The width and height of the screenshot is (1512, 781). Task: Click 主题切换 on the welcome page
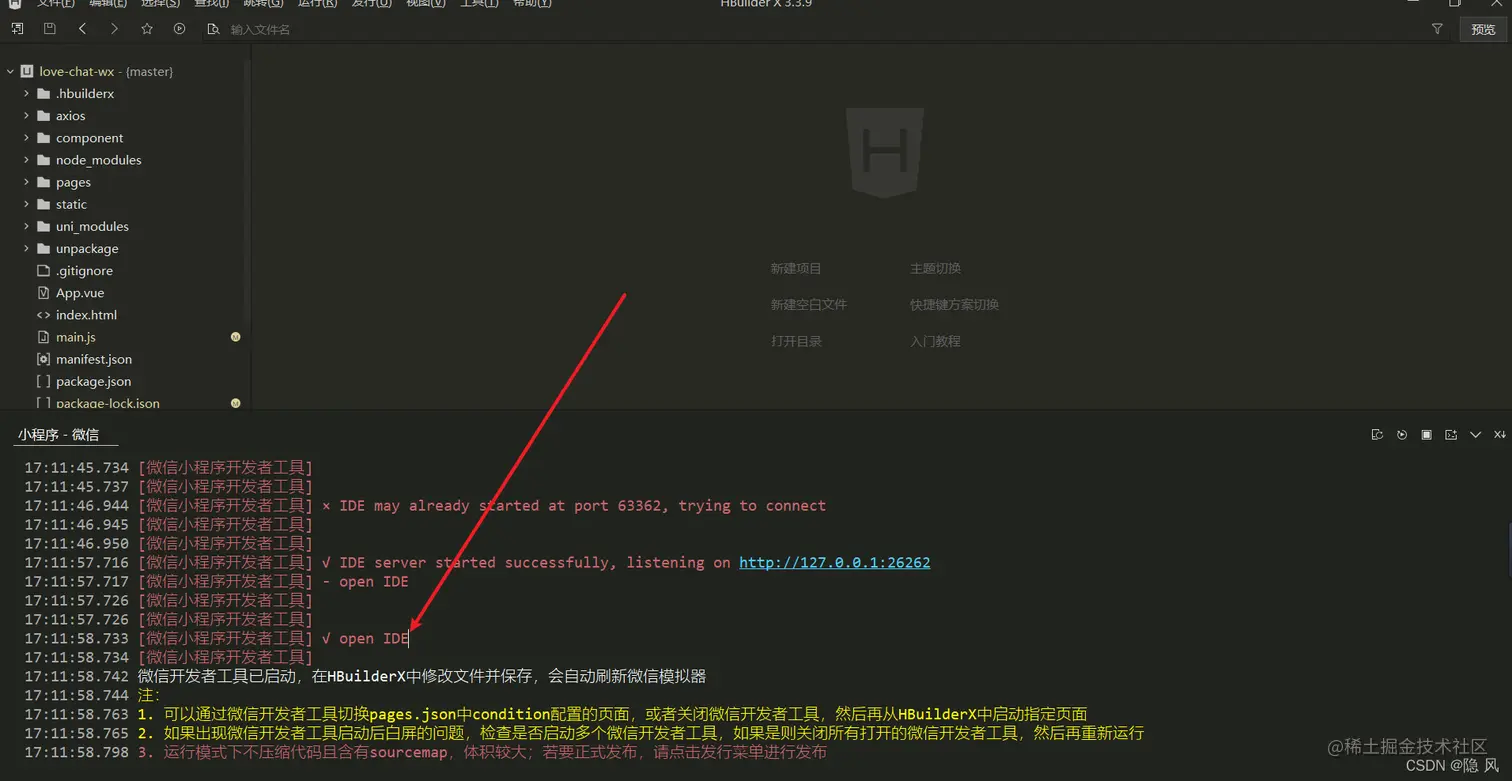click(x=935, y=268)
